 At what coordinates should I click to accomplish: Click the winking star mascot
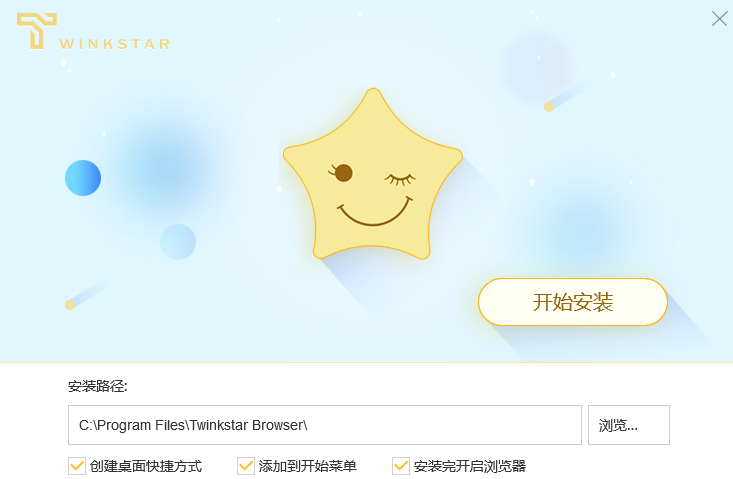tap(373, 174)
